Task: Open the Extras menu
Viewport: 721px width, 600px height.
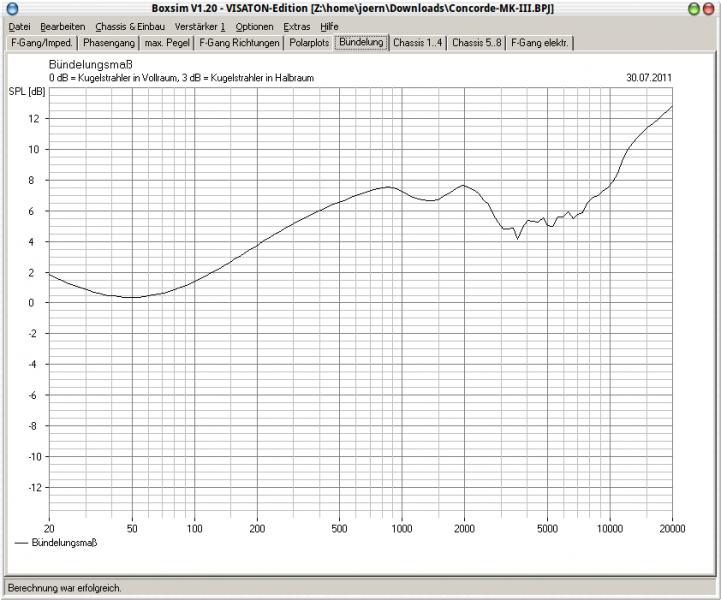Action: point(297,27)
